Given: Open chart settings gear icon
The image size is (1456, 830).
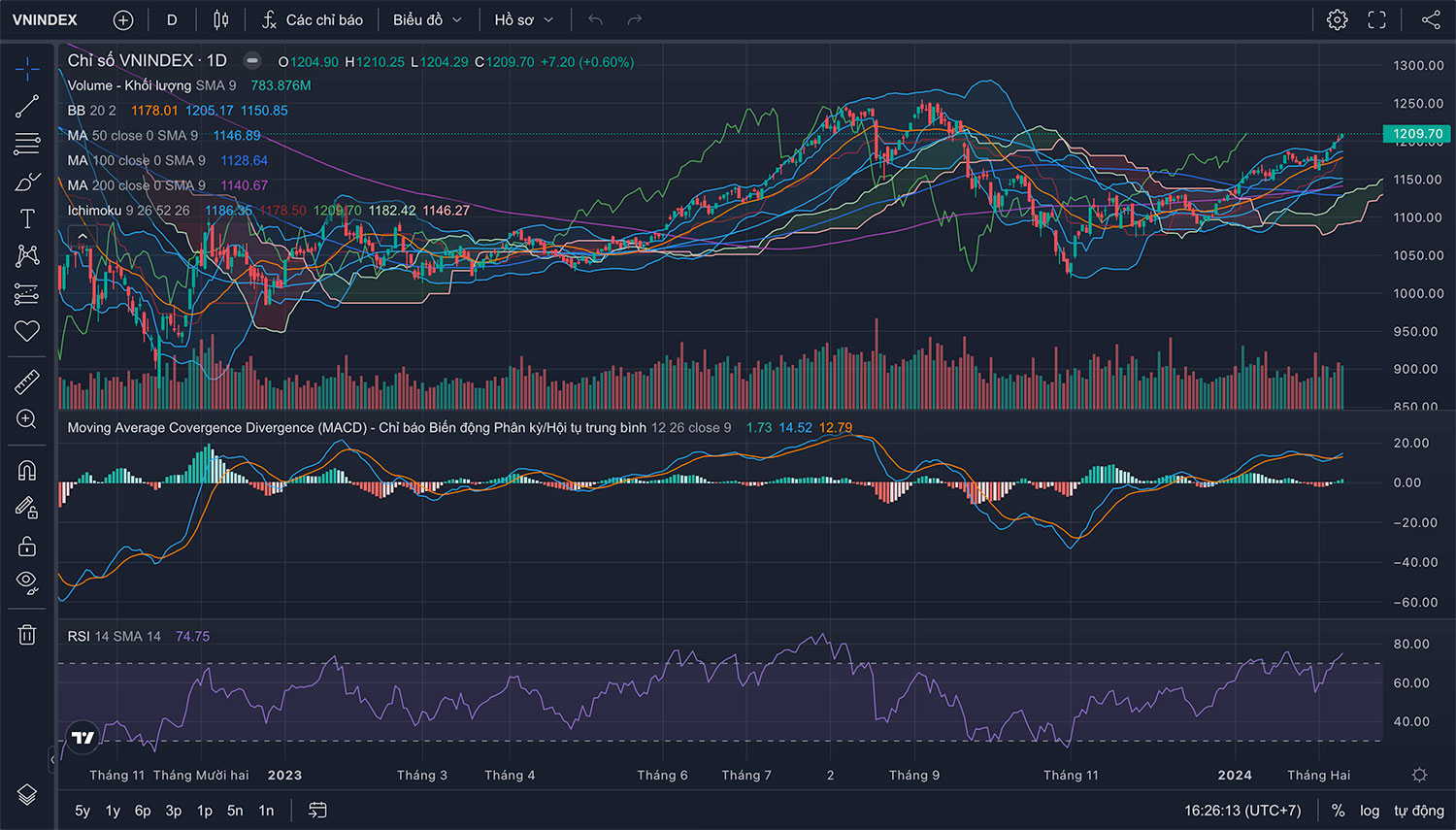Looking at the screenshot, I should tap(1337, 20).
